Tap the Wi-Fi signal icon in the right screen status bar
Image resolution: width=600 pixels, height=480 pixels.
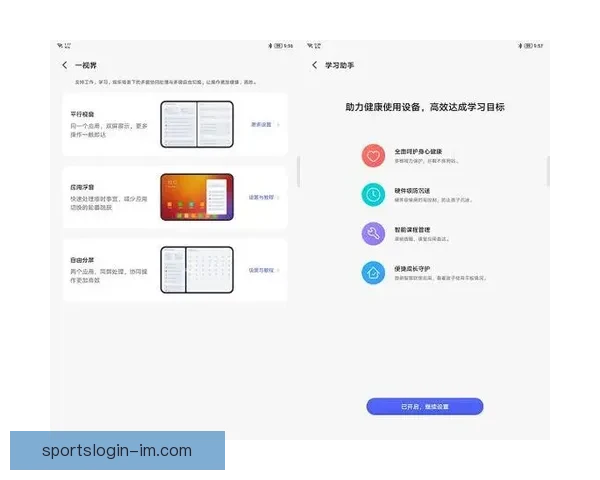point(310,46)
